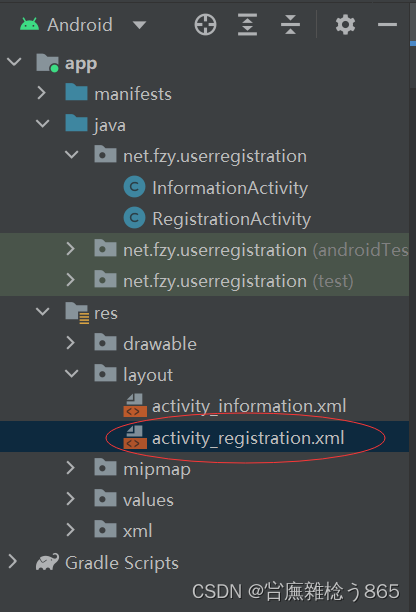Expand the xml resource folder
The image size is (416, 612).
(71, 530)
